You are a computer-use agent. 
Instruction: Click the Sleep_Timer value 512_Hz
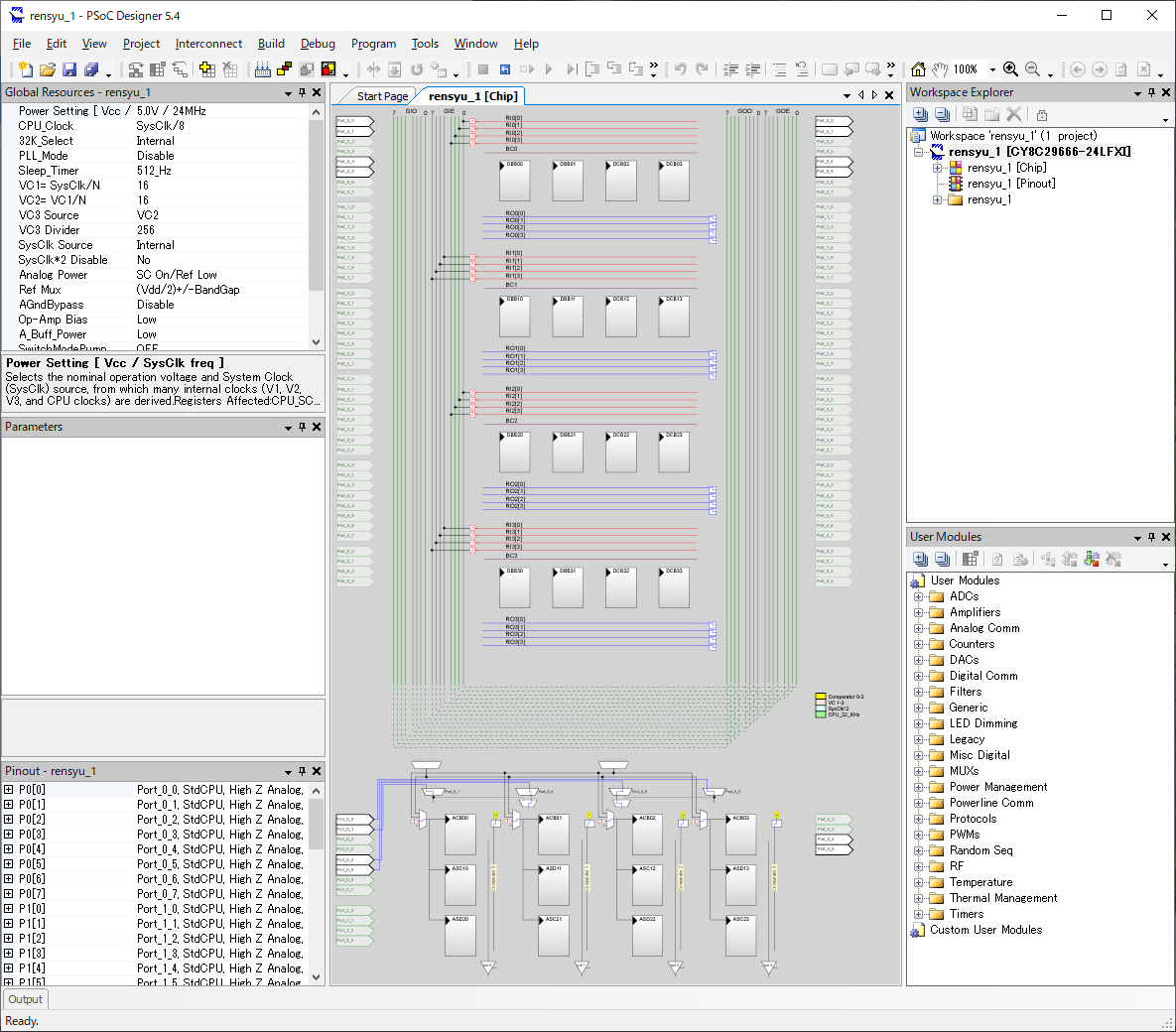(154, 171)
